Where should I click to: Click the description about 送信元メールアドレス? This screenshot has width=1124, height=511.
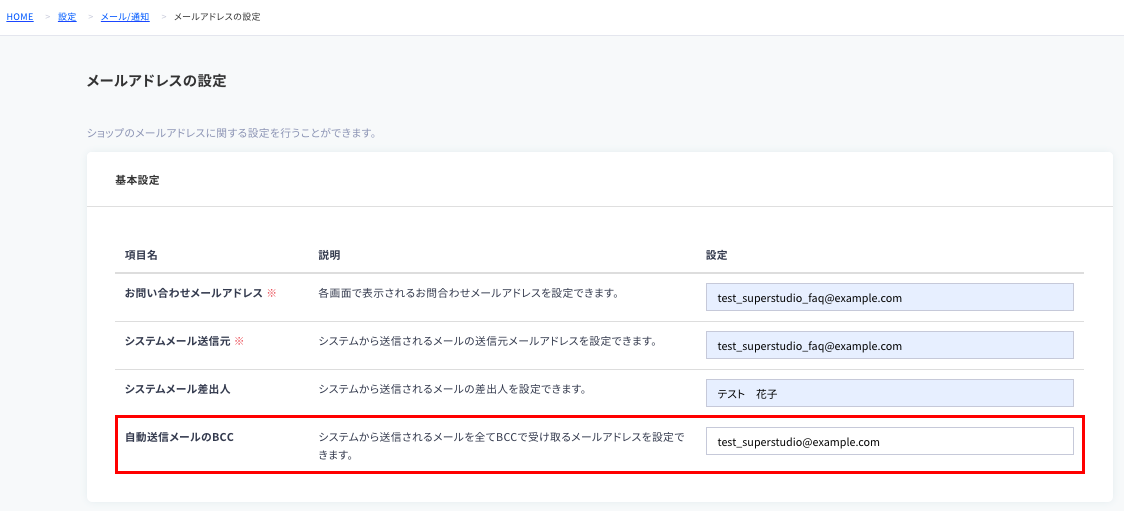coord(488,341)
